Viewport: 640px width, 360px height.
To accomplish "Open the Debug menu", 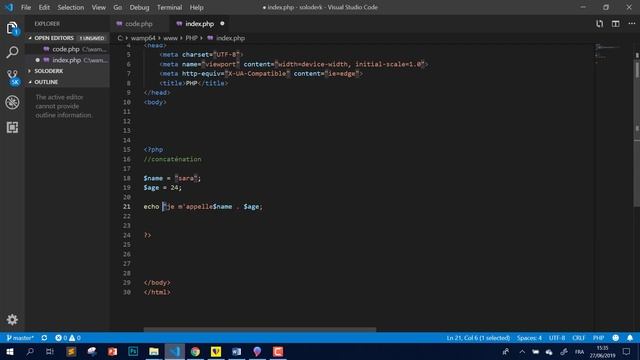I will (x=139, y=7).
